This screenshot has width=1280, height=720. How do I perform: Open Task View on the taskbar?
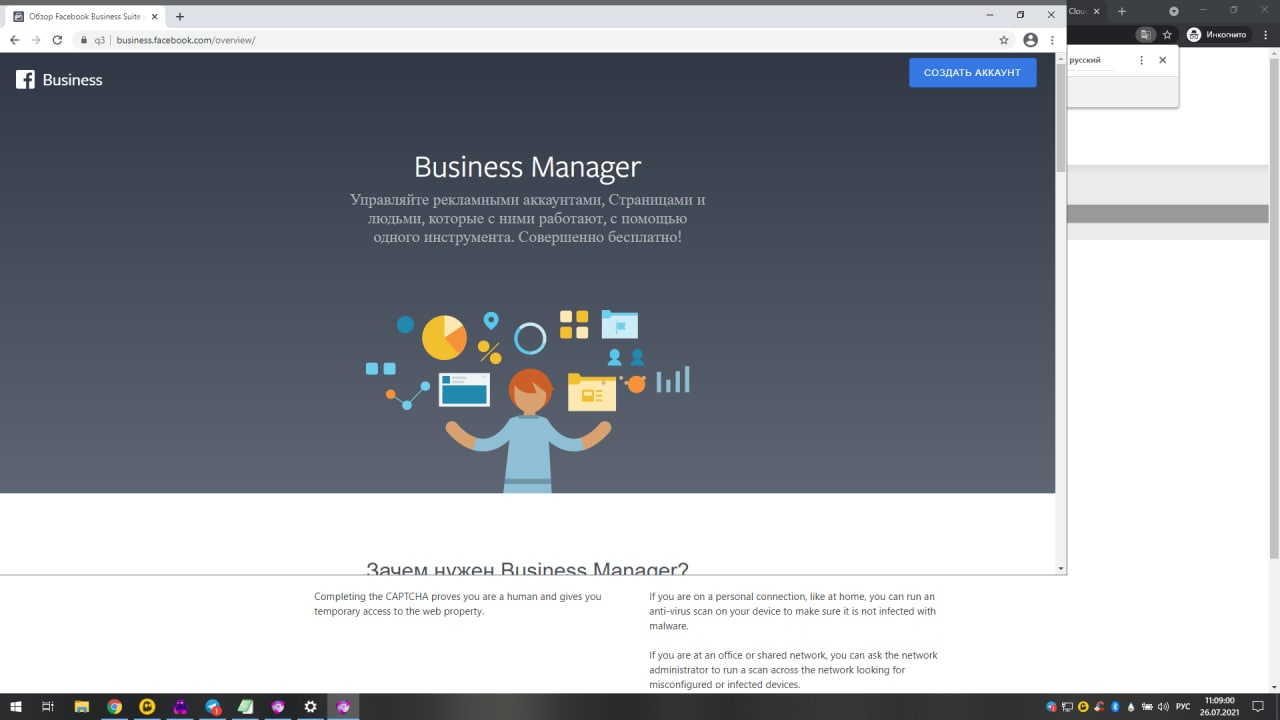click(48, 707)
